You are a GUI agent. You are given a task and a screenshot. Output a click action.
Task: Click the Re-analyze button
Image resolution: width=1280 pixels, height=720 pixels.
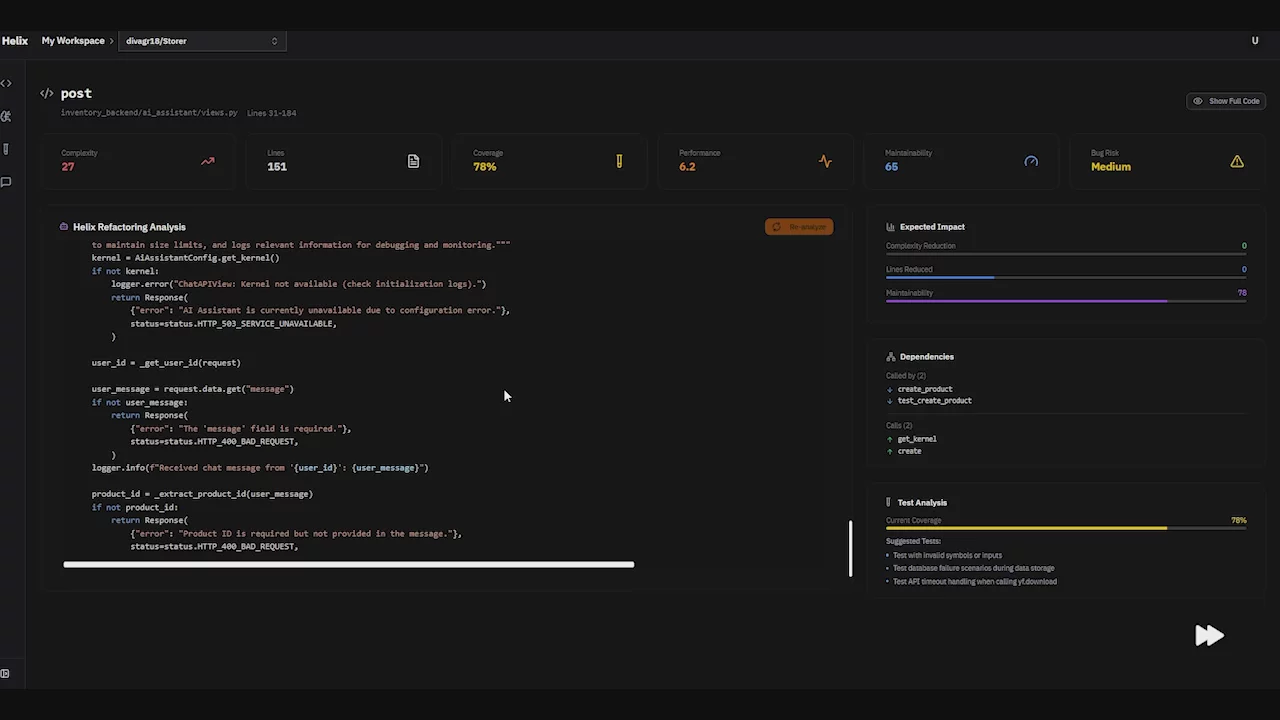(799, 227)
